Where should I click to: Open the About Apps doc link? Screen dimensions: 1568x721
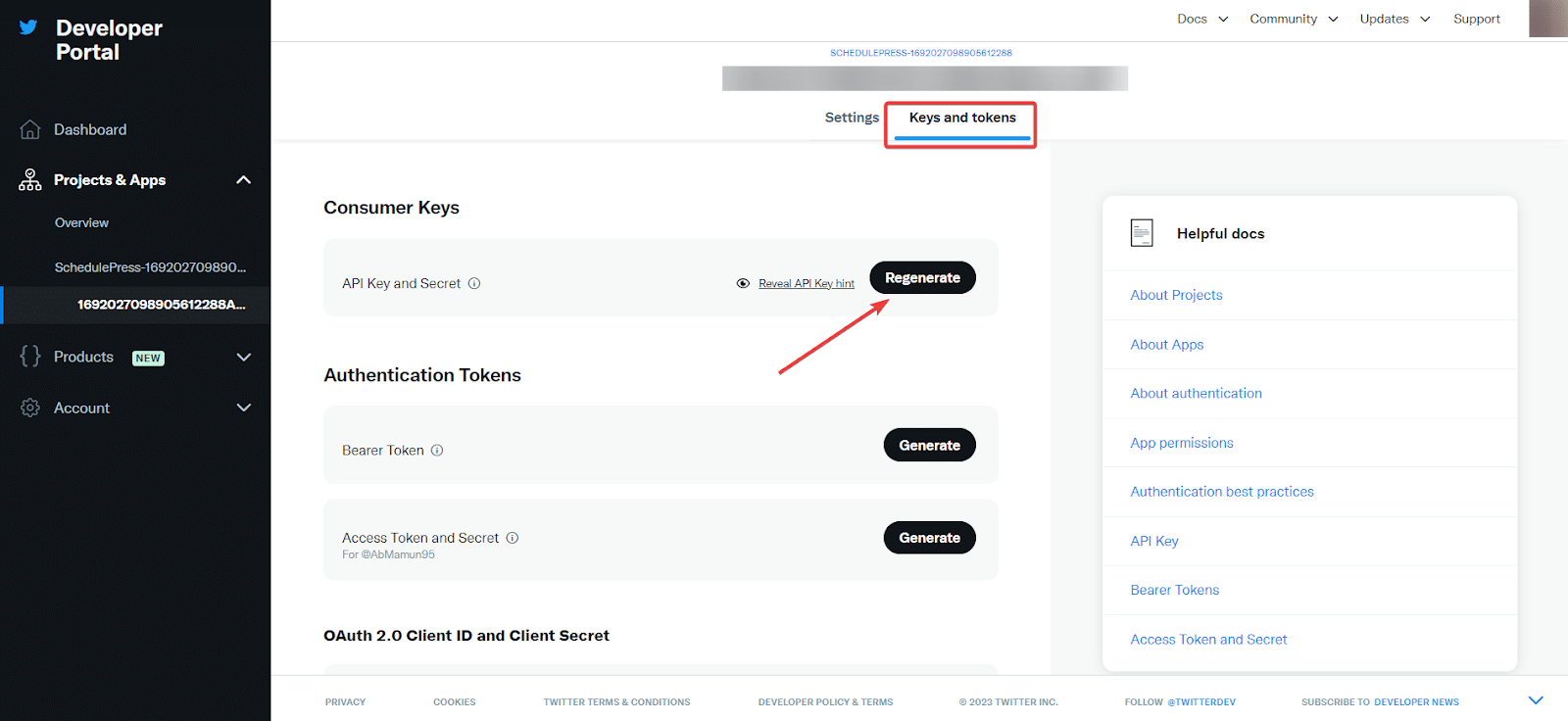[1166, 345]
